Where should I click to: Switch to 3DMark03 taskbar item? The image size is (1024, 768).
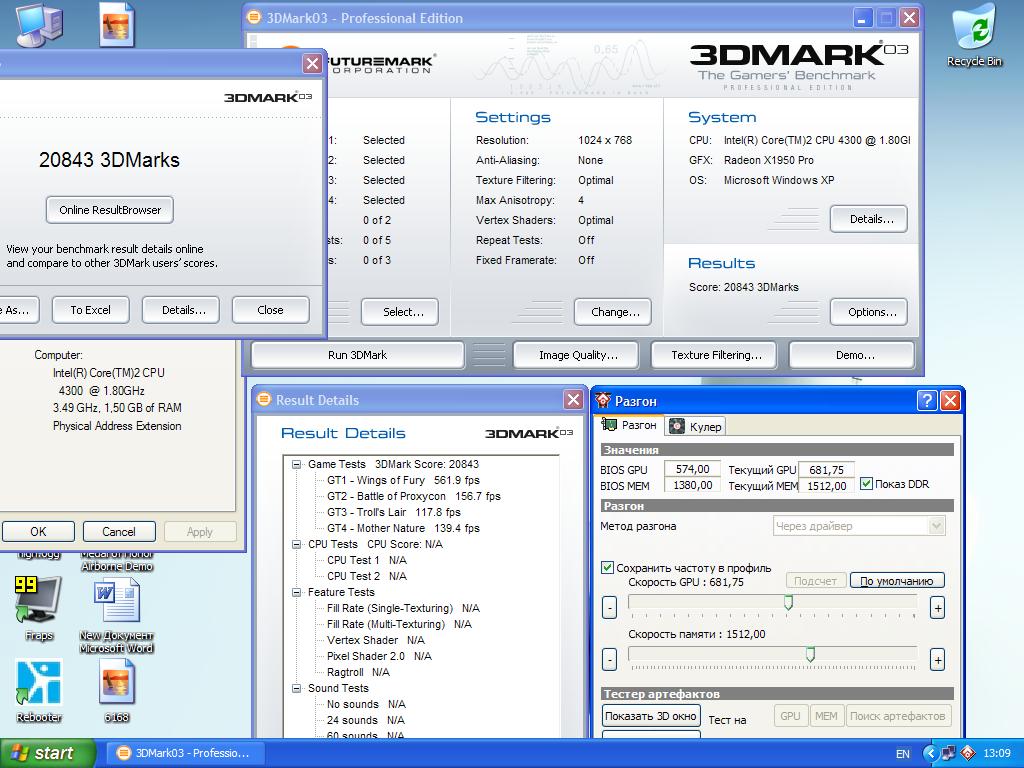click(185, 753)
